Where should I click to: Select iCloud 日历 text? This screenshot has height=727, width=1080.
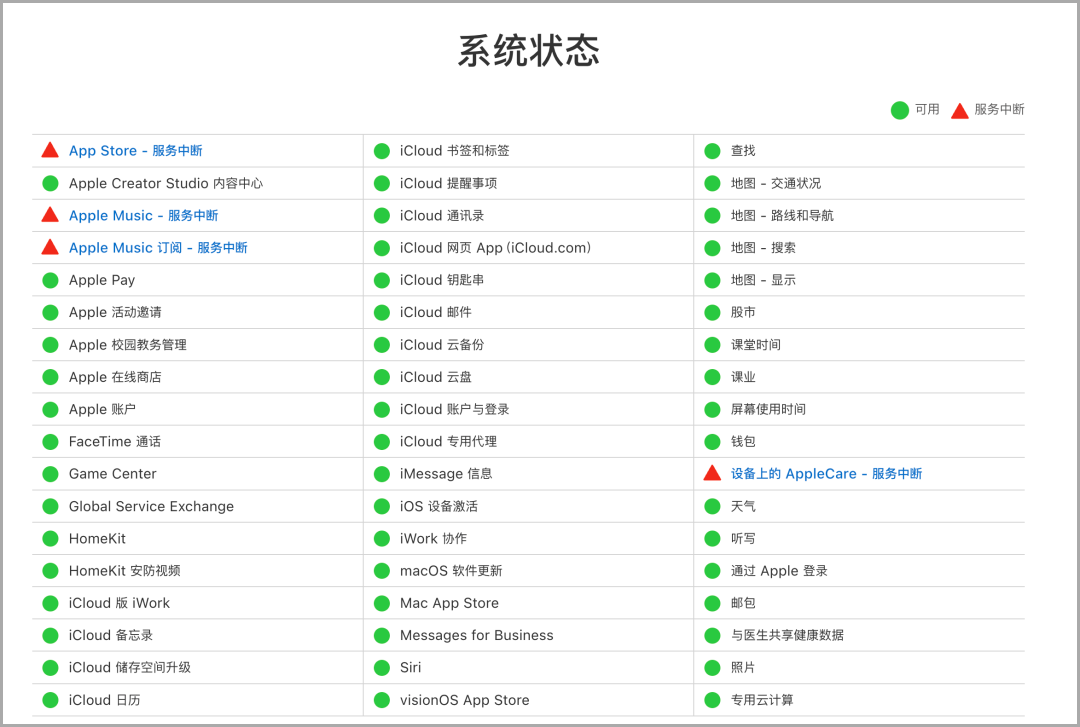click(x=105, y=700)
